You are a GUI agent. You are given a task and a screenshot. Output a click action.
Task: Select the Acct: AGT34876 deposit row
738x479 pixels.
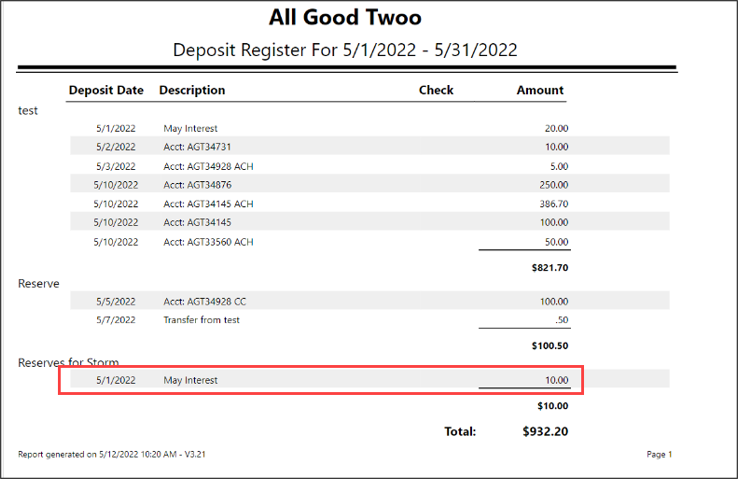[x=369, y=184]
